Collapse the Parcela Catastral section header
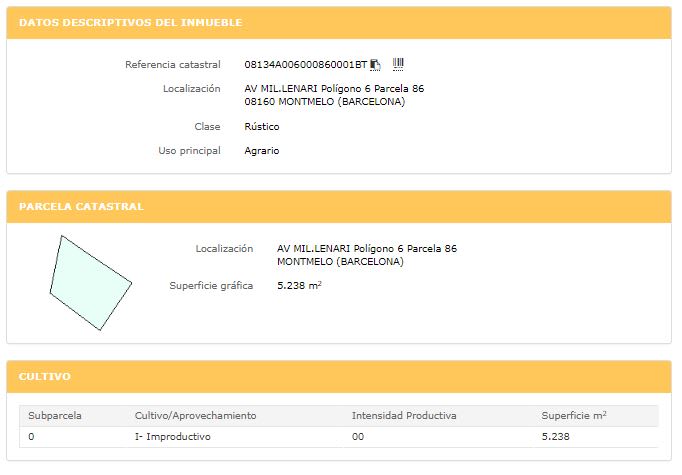Viewport: 682px width, 475px height. (339, 207)
